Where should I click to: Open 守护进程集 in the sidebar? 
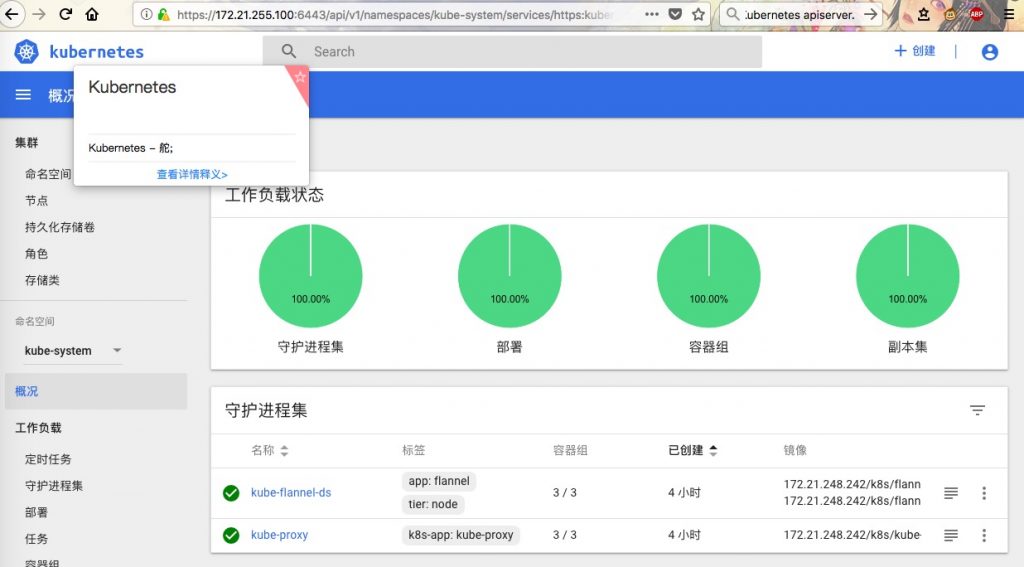[54, 486]
